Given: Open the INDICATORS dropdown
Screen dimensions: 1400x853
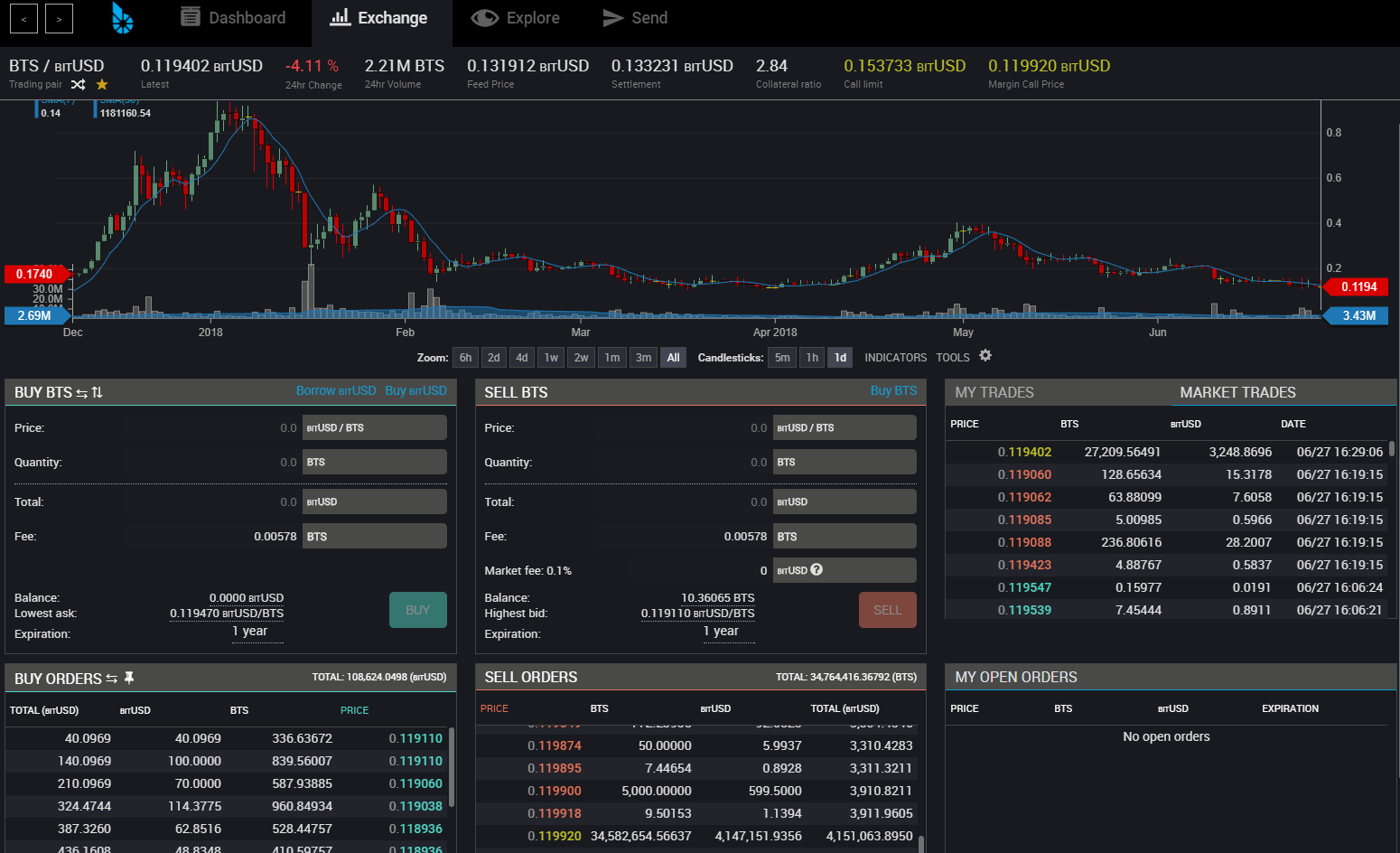Looking at the screenshot, I should coord(895,358).
